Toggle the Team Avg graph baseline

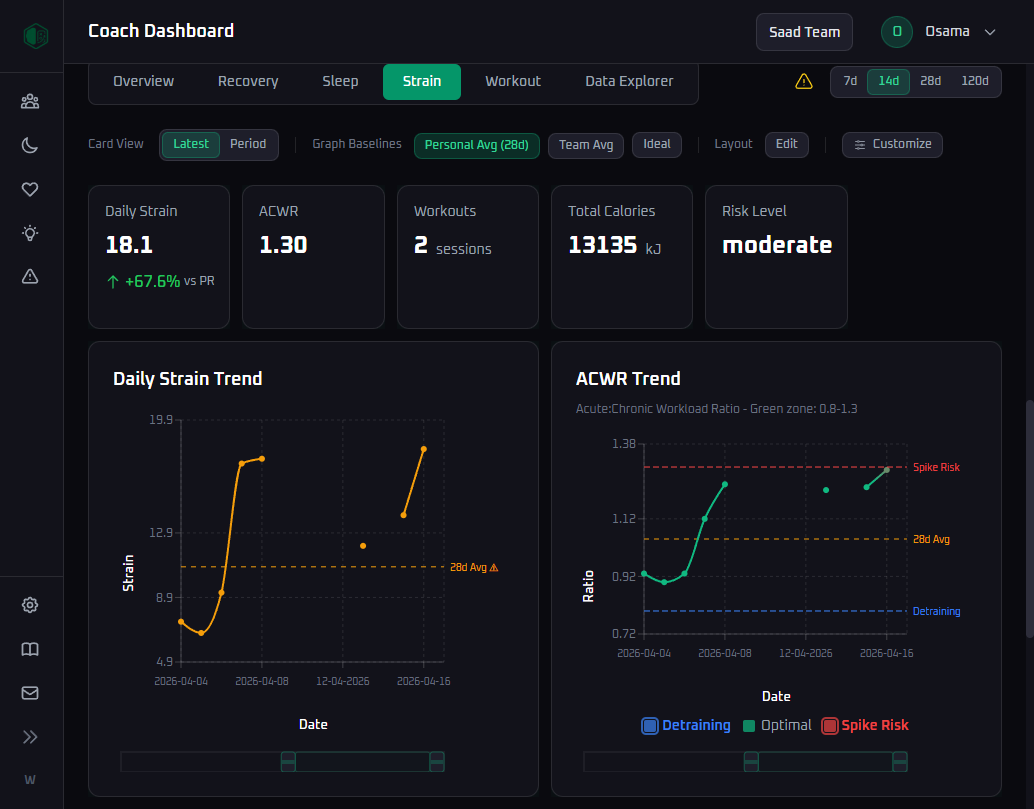coord(585,145)
